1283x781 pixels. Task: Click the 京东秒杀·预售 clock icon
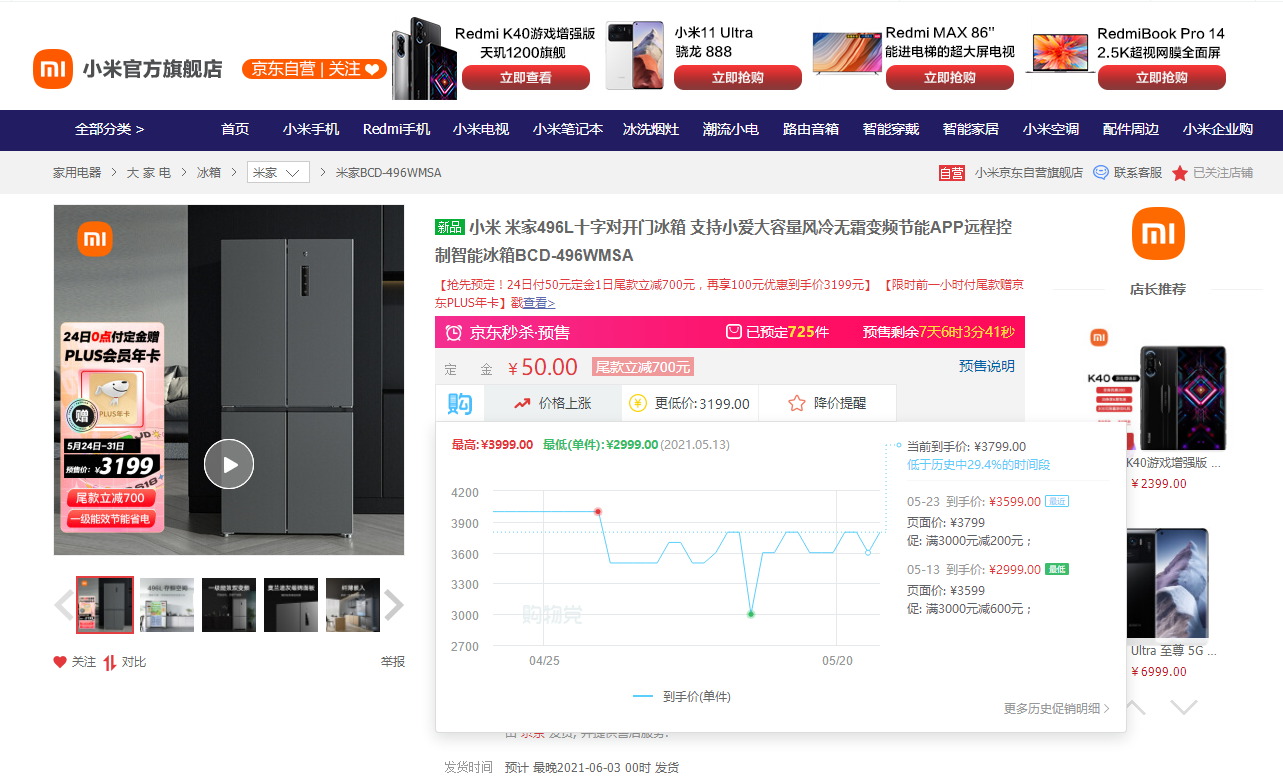[x=453, y=333]
